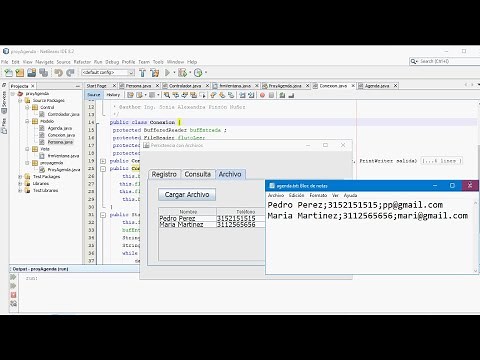This screenshot has width=480, height=360.
Task: Open the Ayuda menu in Notepad
Action: point(350,195)
